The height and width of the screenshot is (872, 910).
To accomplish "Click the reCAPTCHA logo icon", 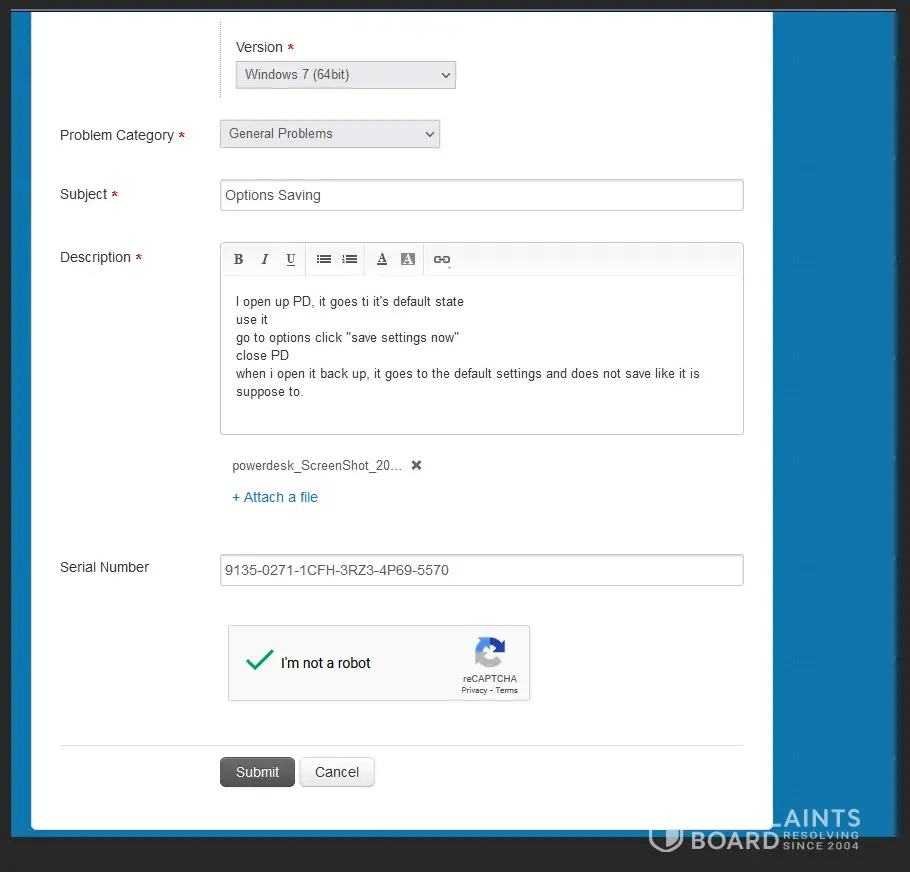I will [x=489, y=653].
